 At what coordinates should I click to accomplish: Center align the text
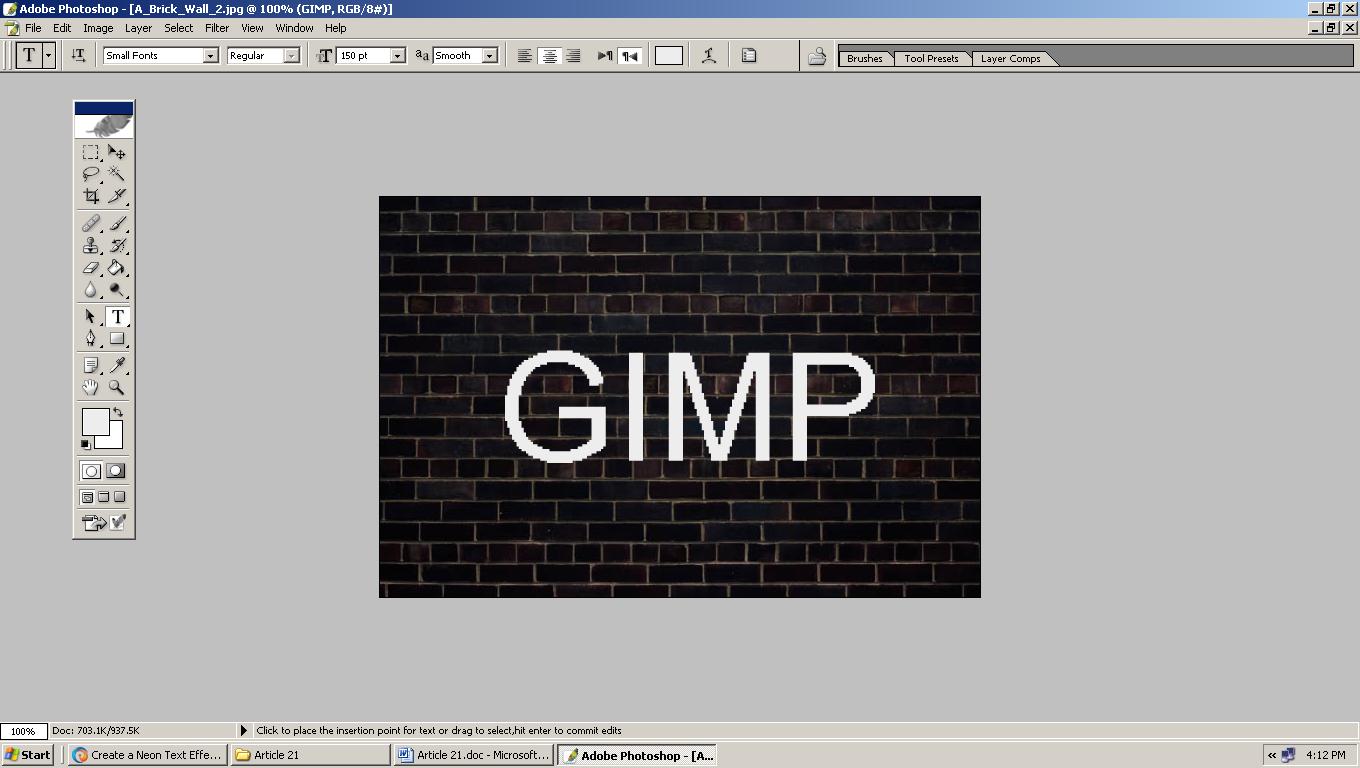(549, 56)
